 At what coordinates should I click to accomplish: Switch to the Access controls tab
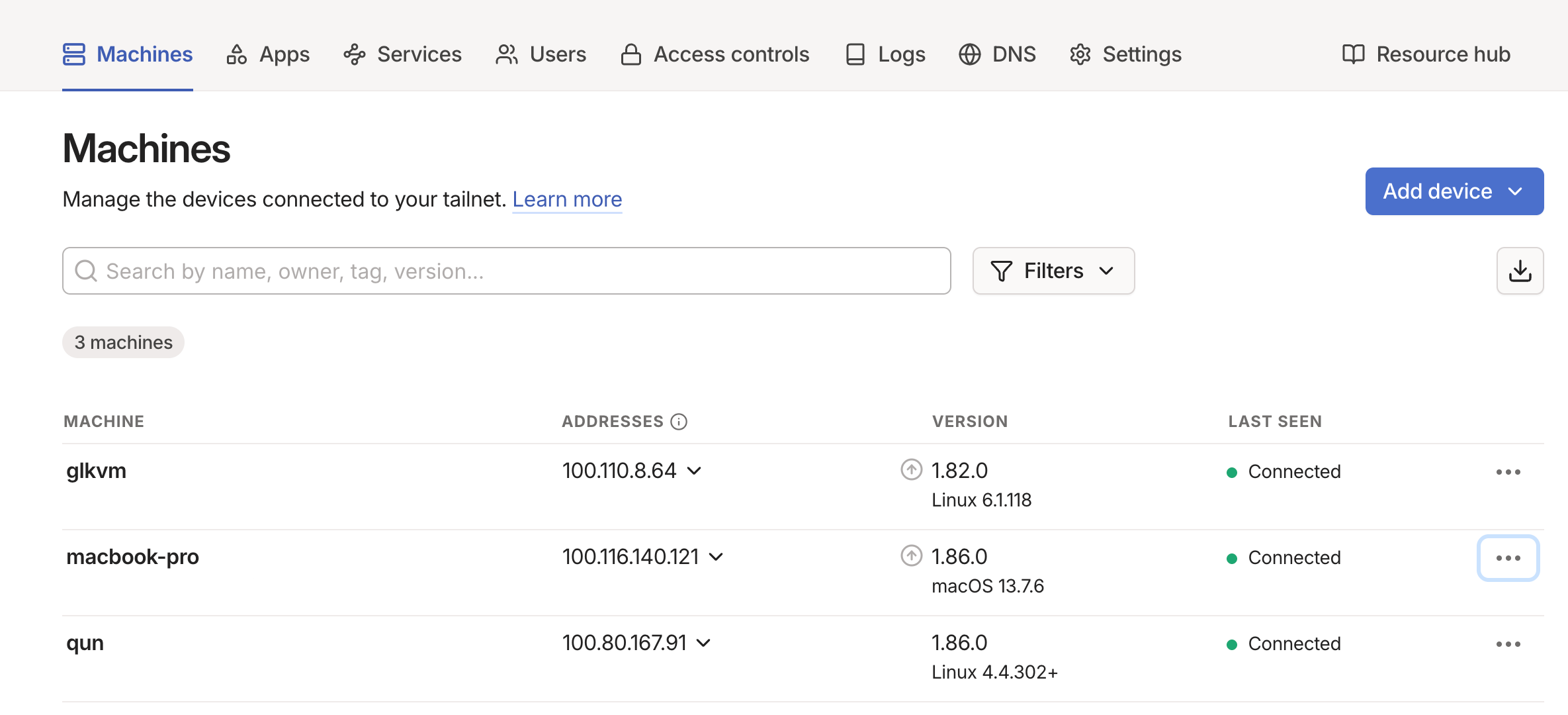[715, 54]
